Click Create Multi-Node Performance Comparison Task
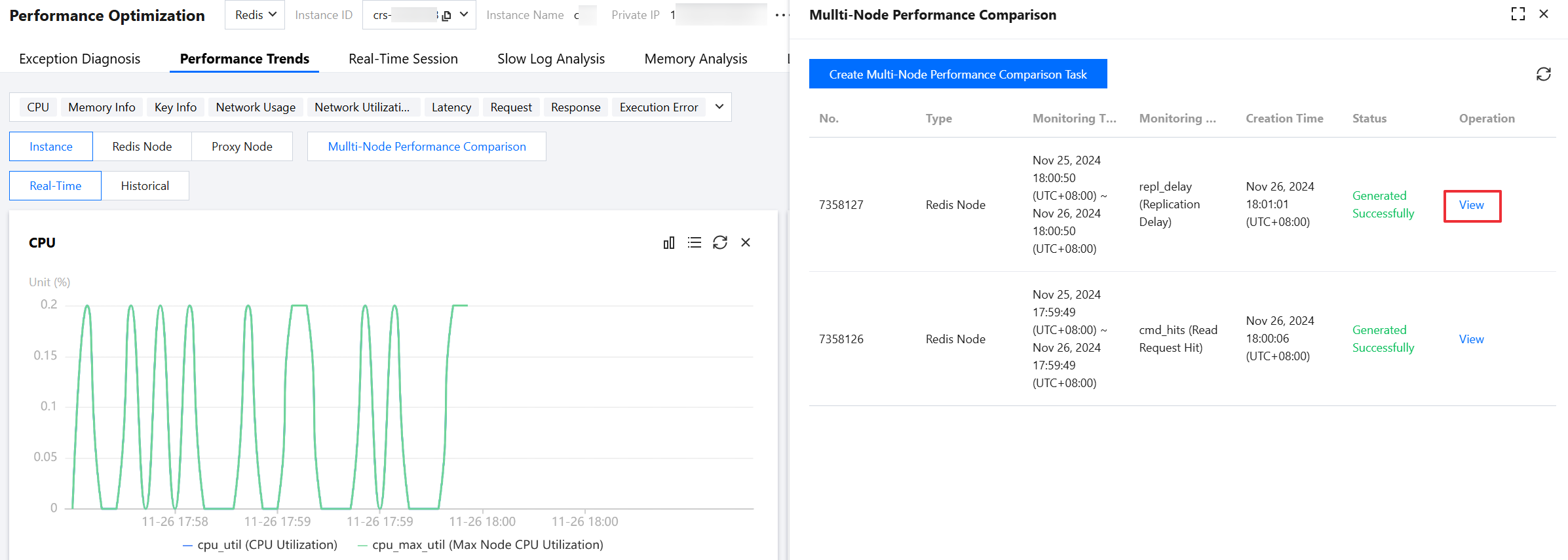 click(957, 74)
